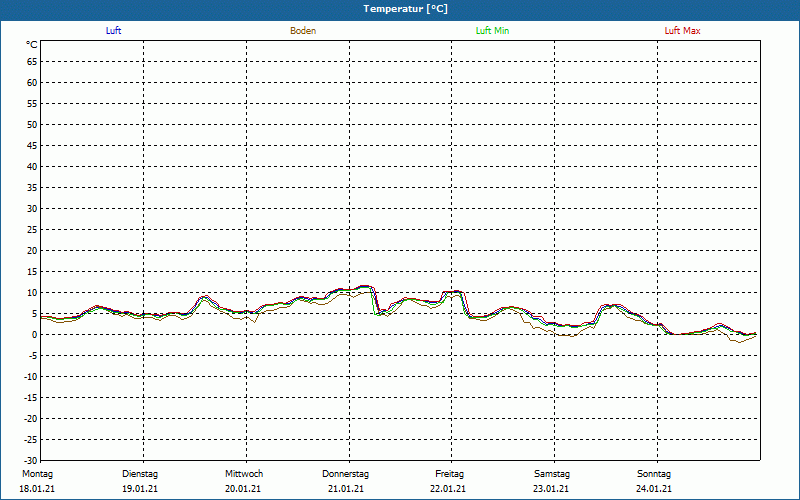Screen dimensions: 800x500
Task: Click the '35' y-axis value
Action: (x=32, y=188)
